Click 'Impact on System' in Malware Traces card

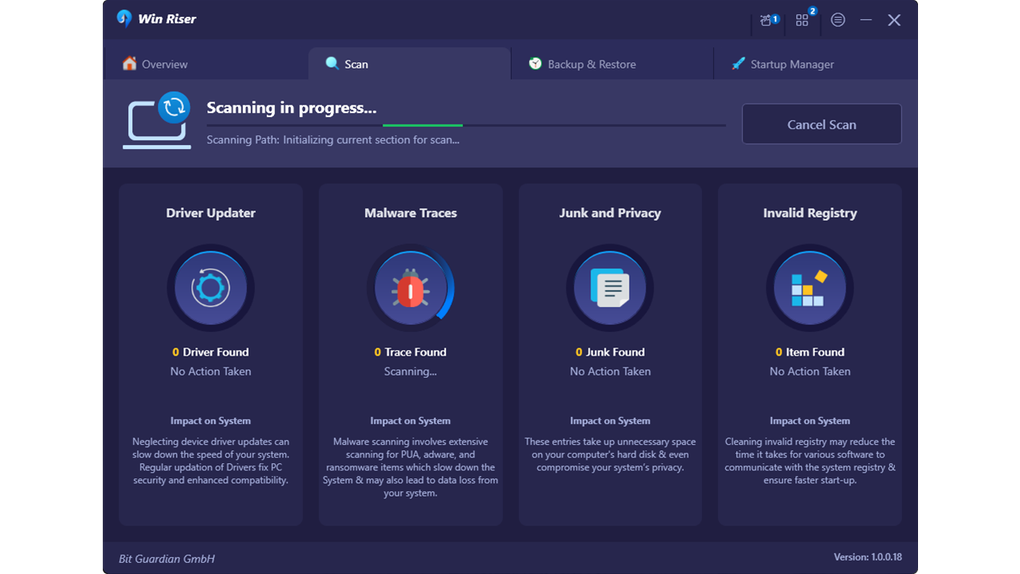[x=410, y=421]
